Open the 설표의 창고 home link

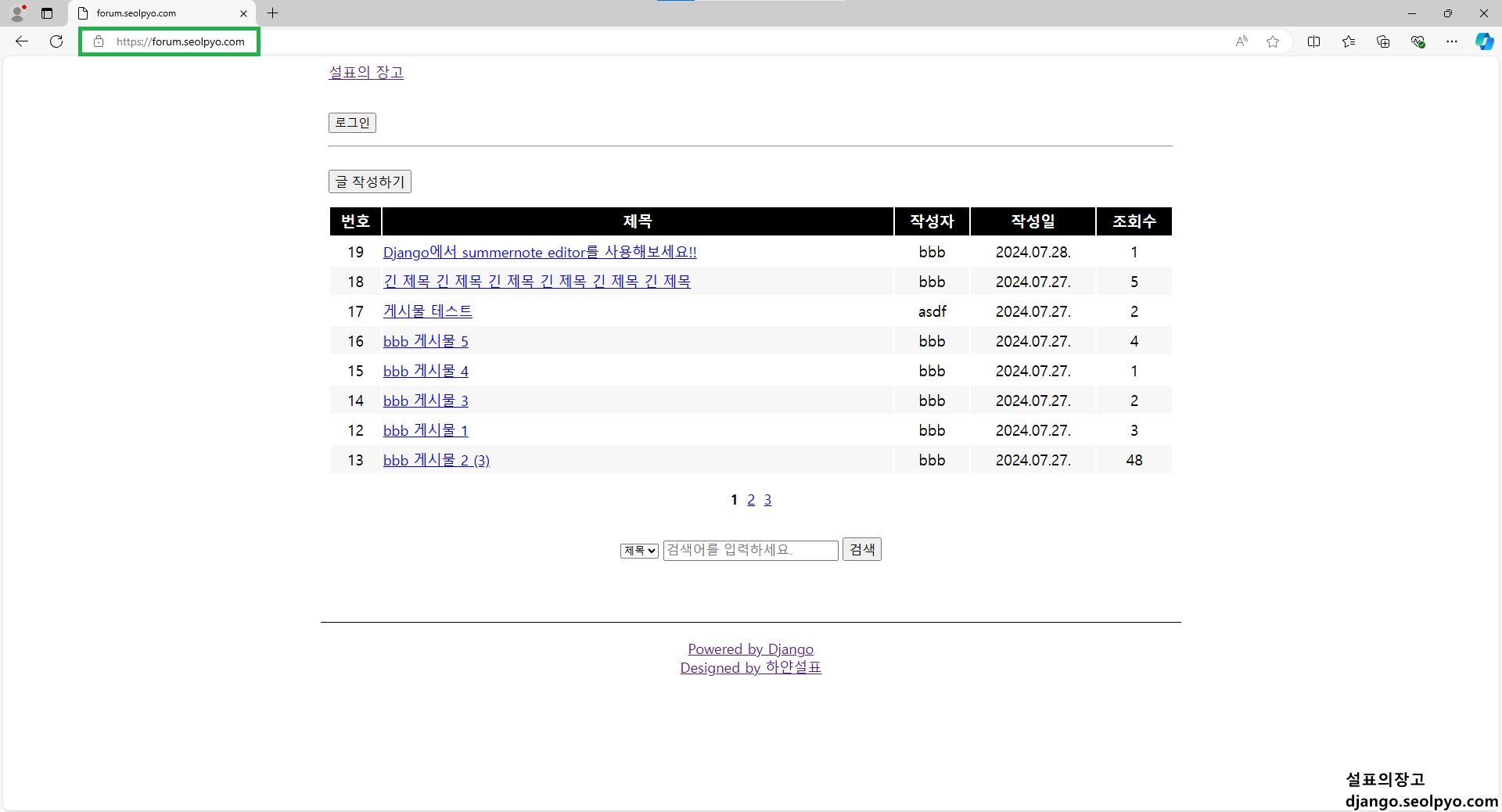pyautogui.click(x=366, y=72)
